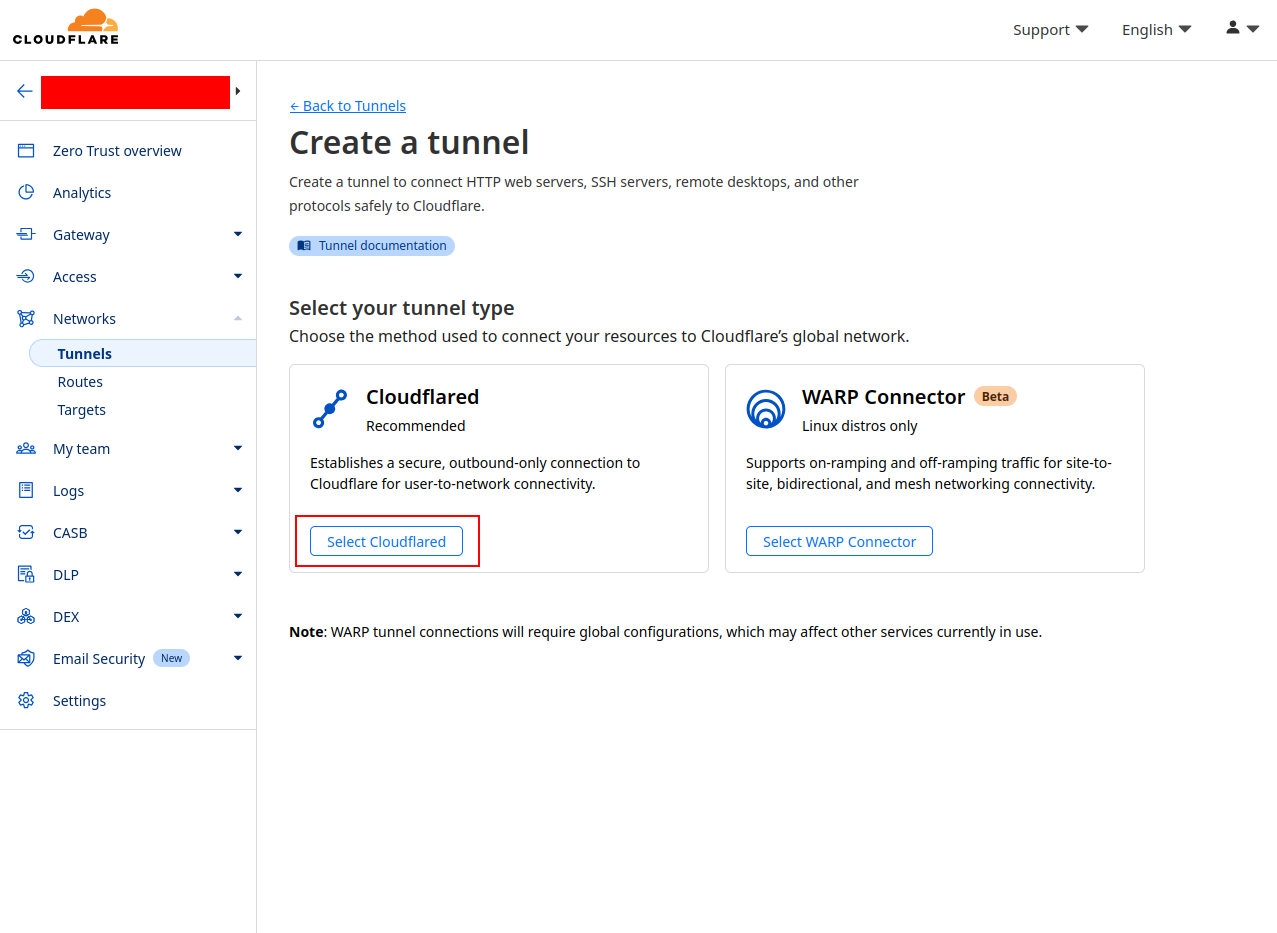1277x933 pixels.
Task: Open the Support dropdown menu
Action: click(x=1051, y=30)
